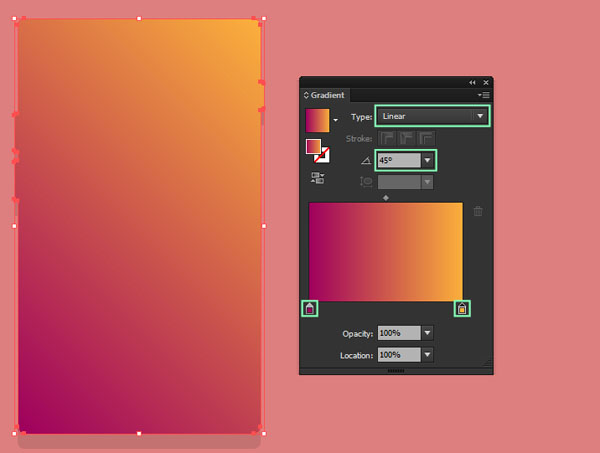Select the orange right gradient stop

[x=462, y=308]
